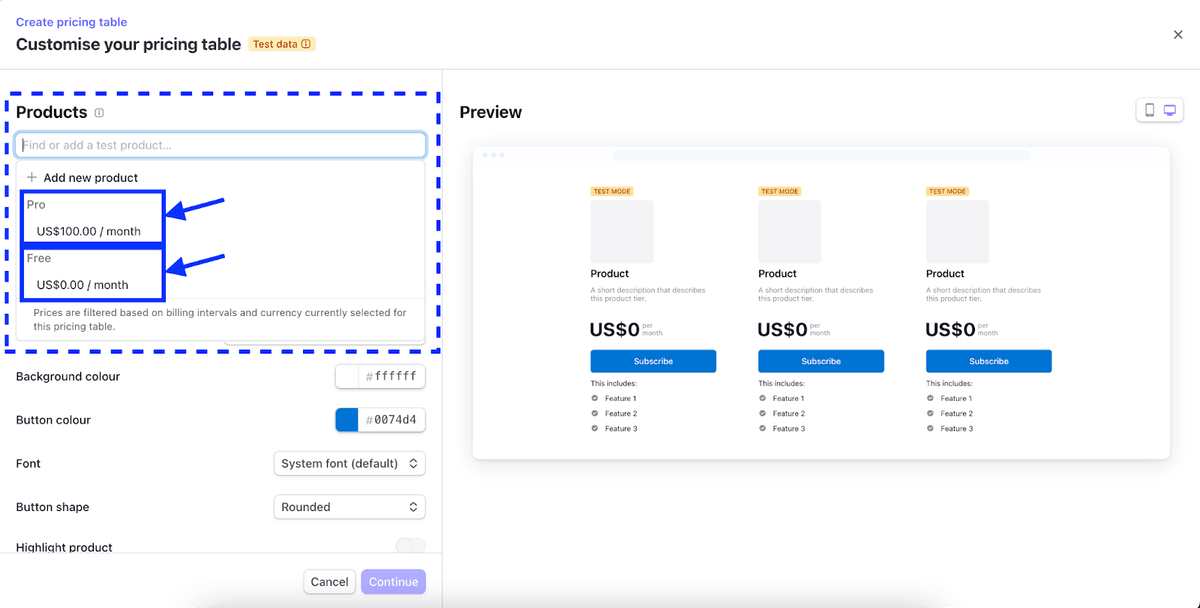Image resolution: width=1200 pixels, height=608 pixels.
Task: Open the Button colour swatch picker
Action: click(x=345, y=420)
